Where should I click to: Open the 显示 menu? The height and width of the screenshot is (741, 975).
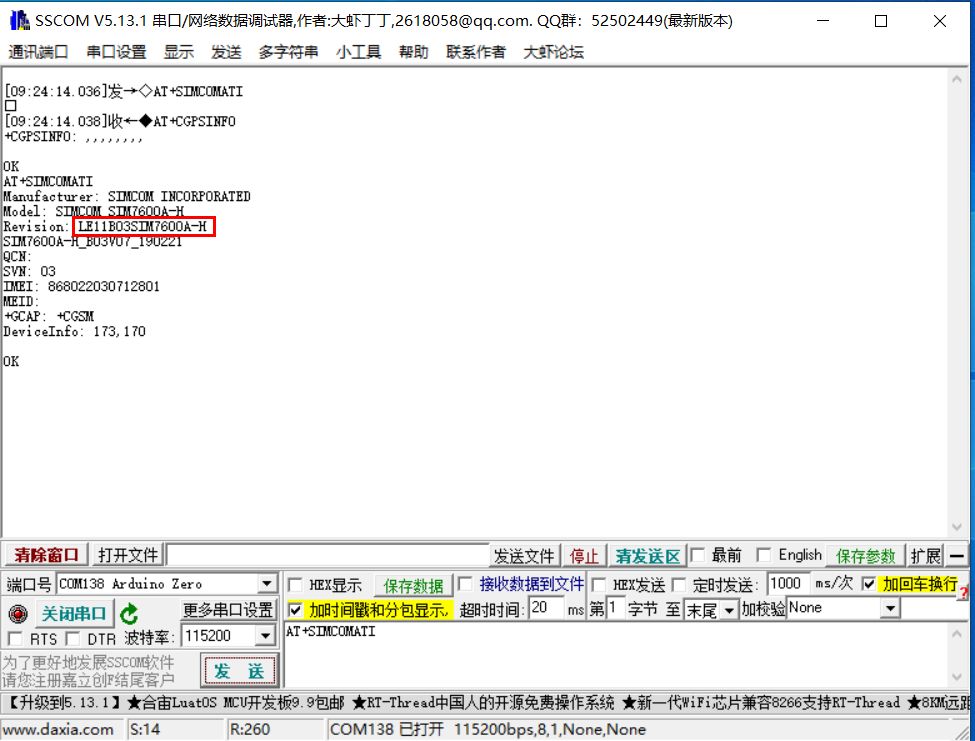pyautogui.click(x=178, y=52)
